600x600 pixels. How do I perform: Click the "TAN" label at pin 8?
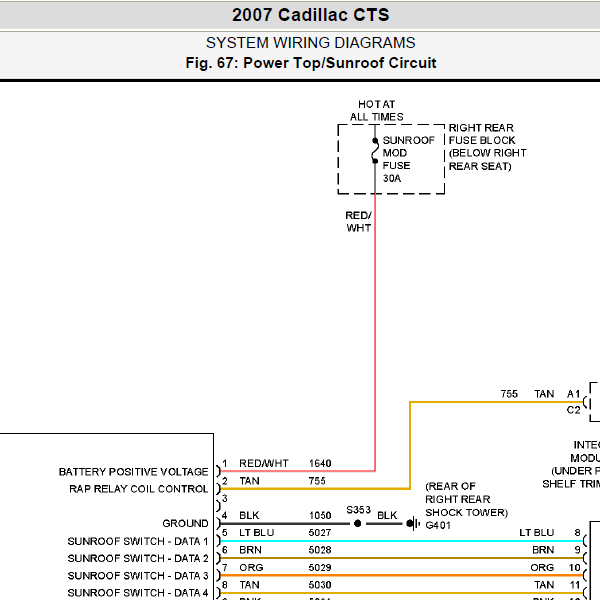tap(249, 585)
